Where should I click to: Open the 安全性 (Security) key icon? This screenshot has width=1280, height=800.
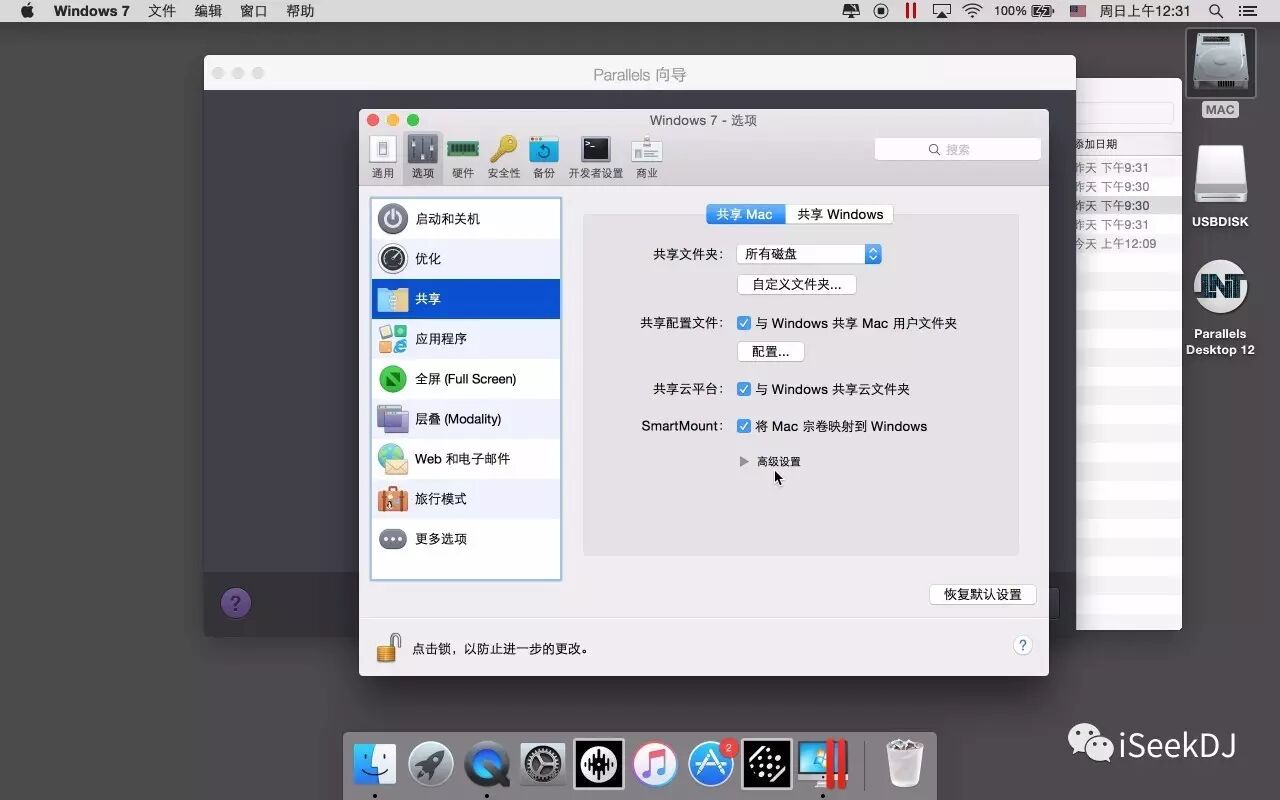(x=503, y=158)
